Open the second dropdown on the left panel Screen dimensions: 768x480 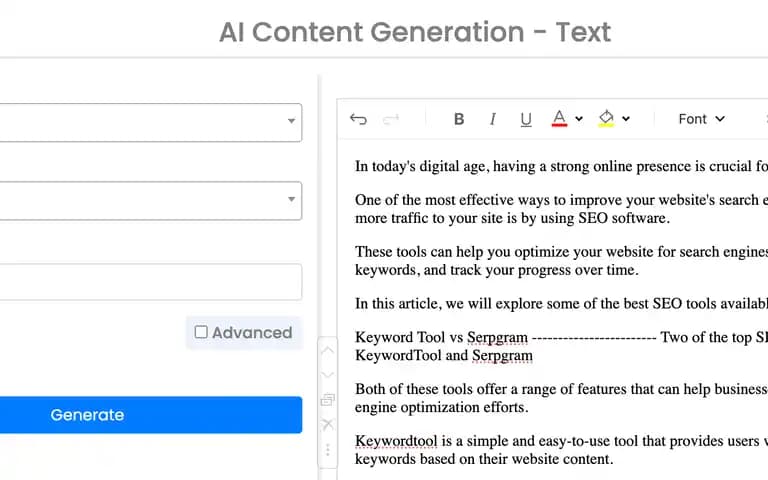(x=151, y=201)
